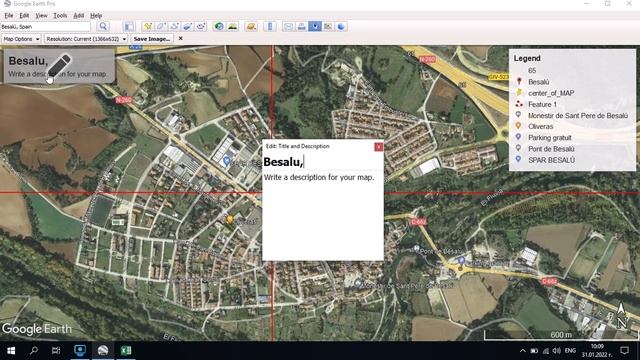640x360 pixels.
Task: Click the Feature 1 red dots icon
Action: coord(519,104)
